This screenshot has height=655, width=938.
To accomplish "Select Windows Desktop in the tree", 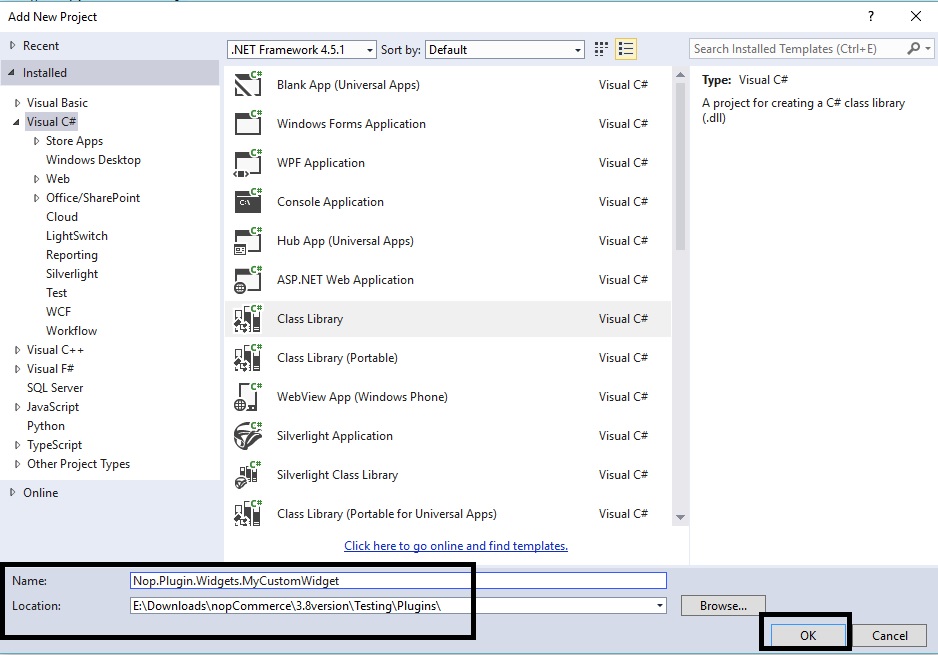I will click(x=93, y=160).
